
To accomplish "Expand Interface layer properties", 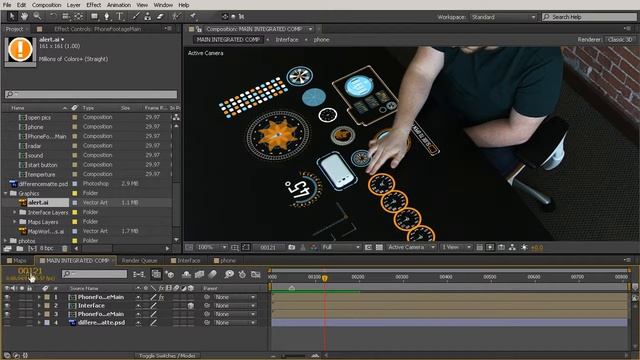I will [39, 306].
